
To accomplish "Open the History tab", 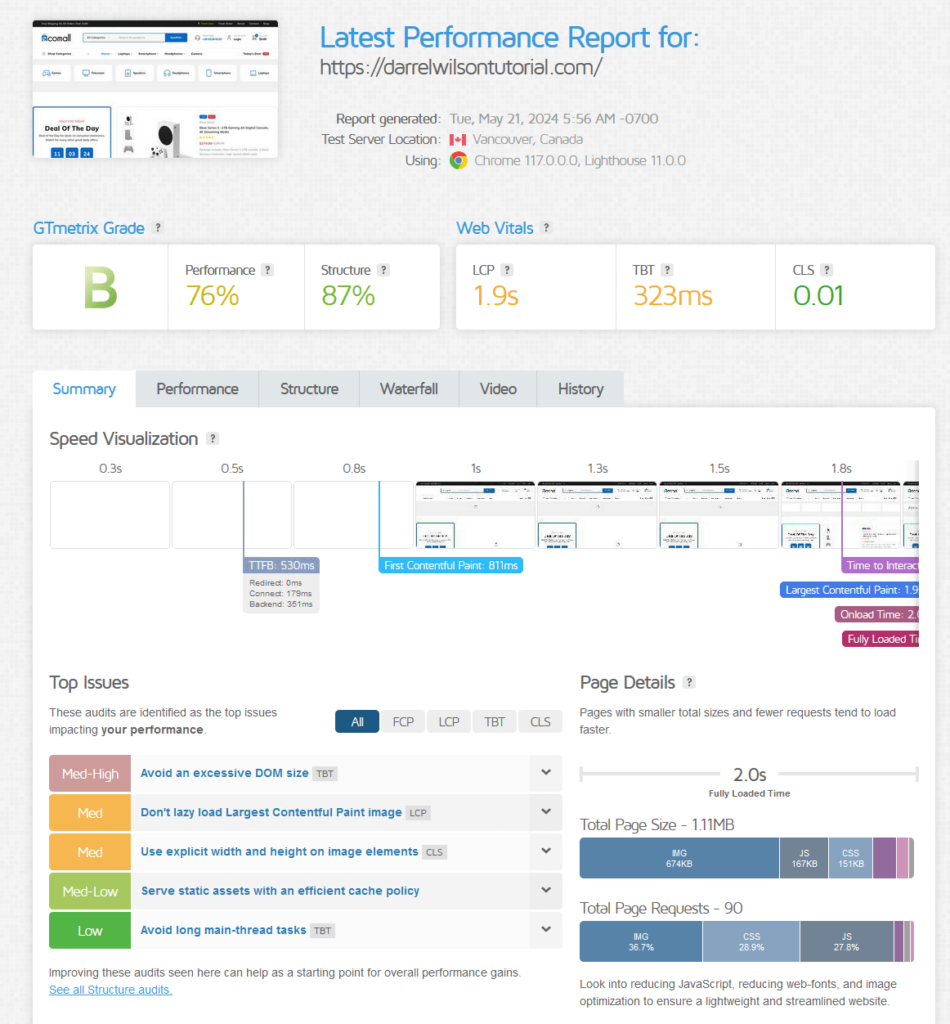I will 580,389.
